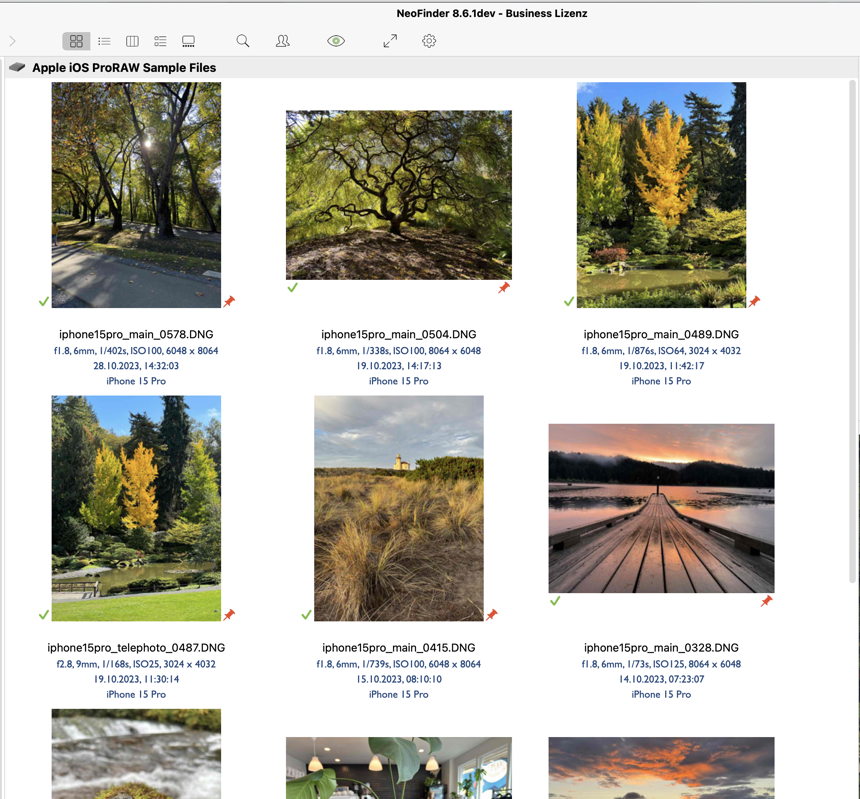
Task: Open the wooden pier sunset thumbnail
Action: [661, 508]
